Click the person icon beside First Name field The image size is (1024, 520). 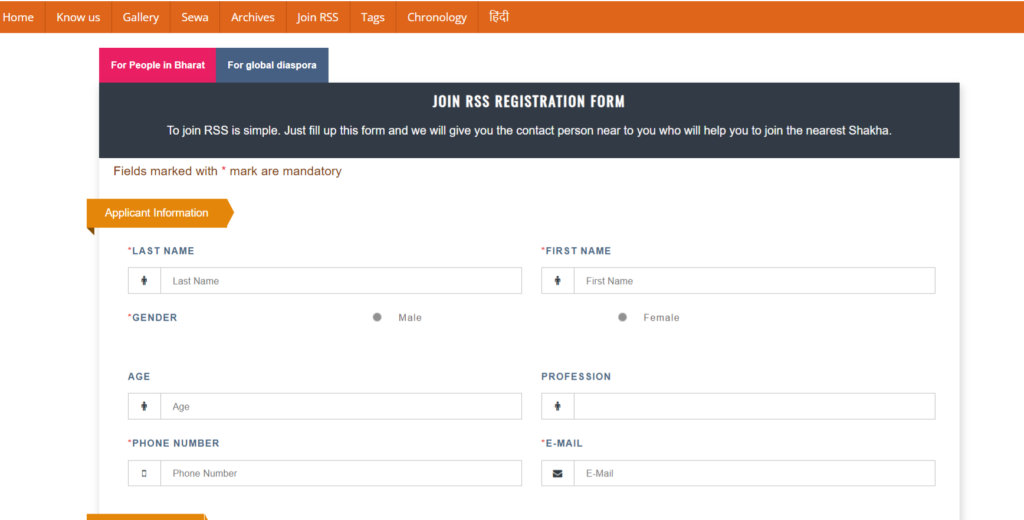557,281
